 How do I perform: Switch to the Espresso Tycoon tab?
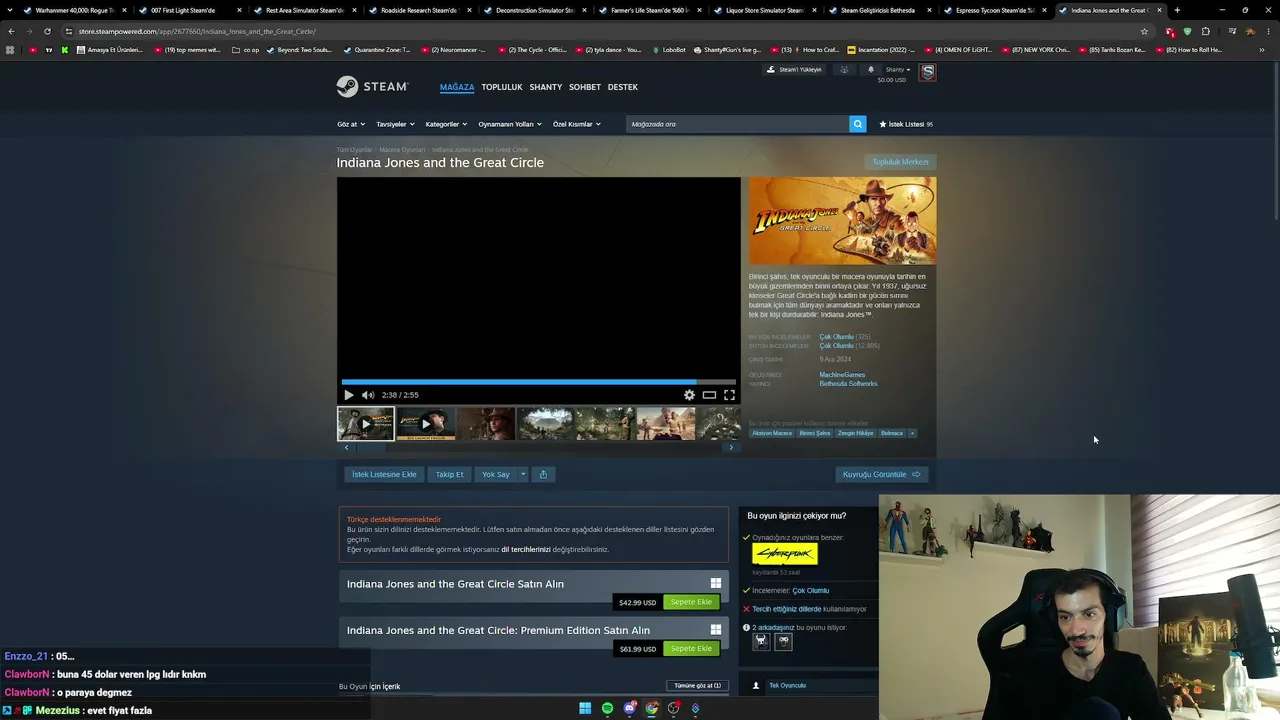(x=993, y=10)
